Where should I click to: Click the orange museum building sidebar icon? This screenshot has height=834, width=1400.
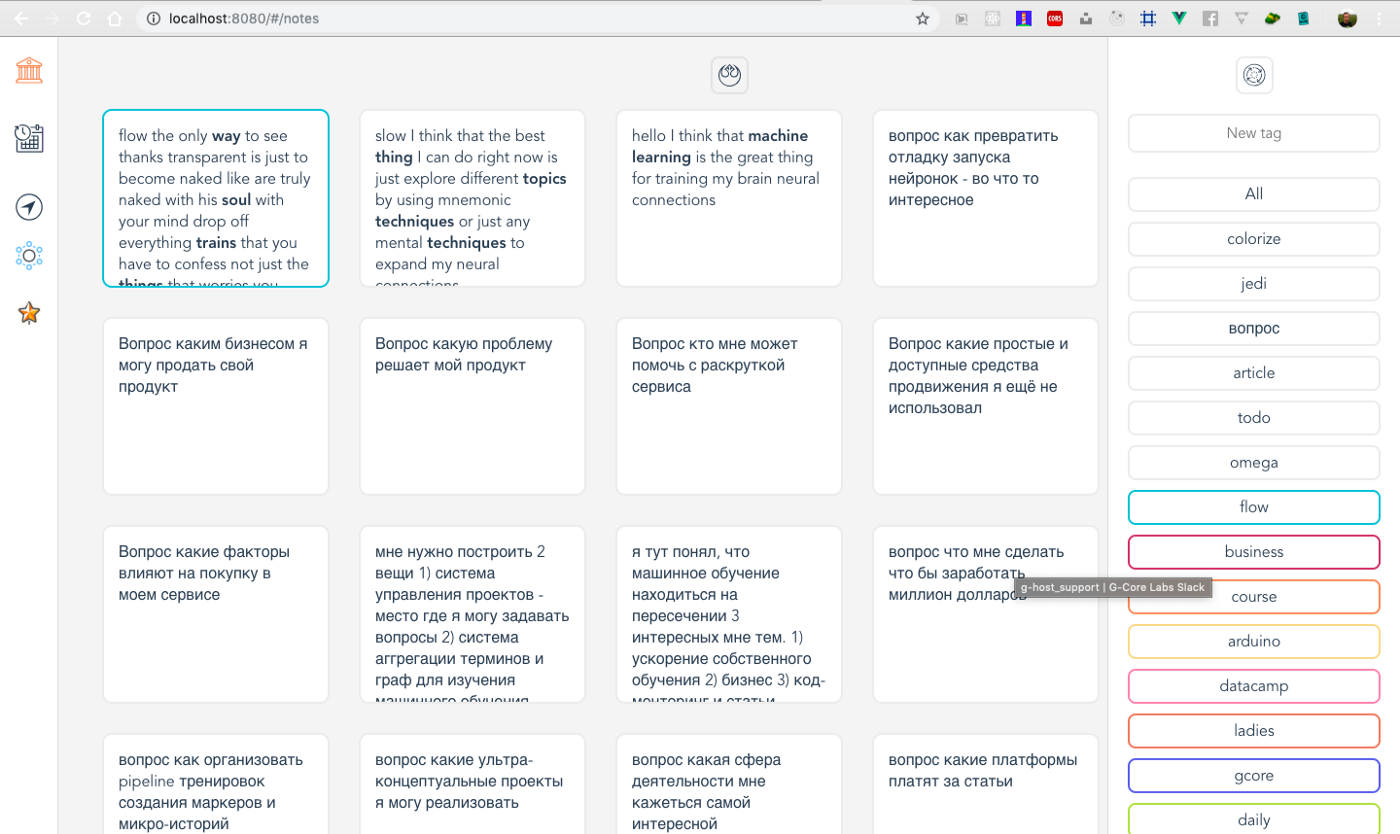(x=29, y=70)
